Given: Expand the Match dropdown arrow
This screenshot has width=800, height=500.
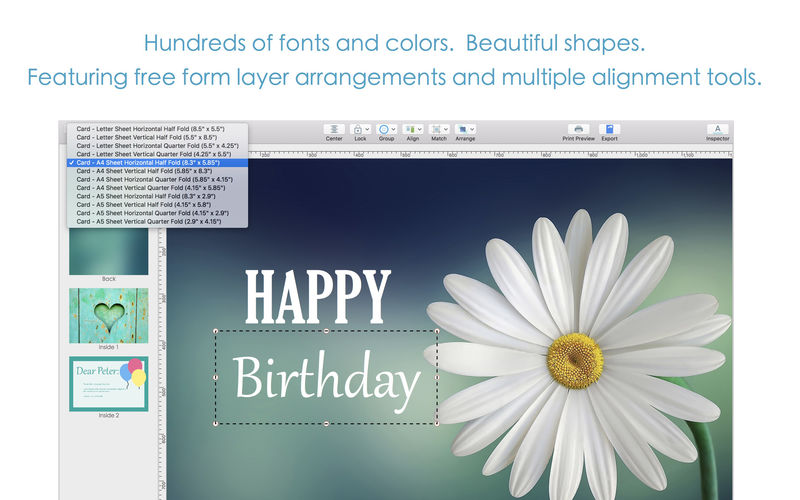Looking at the screenshot, I should click(x=445, y=130).
